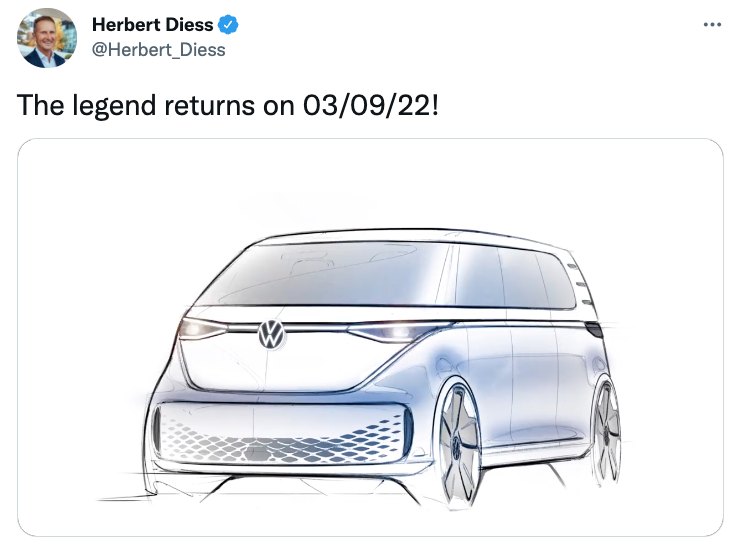Click the left headlight of the van
Screen dimensions: 730x539
pyautogui.click(x=201, y=329)
